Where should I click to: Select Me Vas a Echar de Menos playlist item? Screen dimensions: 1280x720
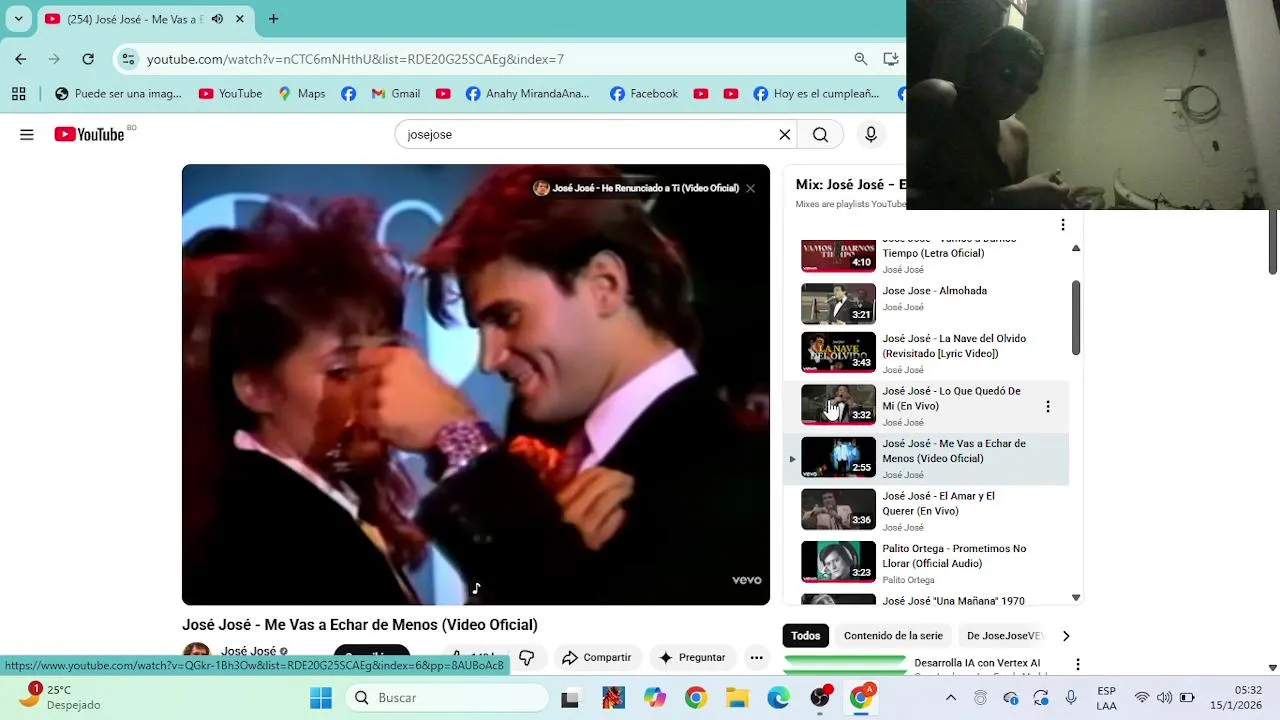click(925, 459)
